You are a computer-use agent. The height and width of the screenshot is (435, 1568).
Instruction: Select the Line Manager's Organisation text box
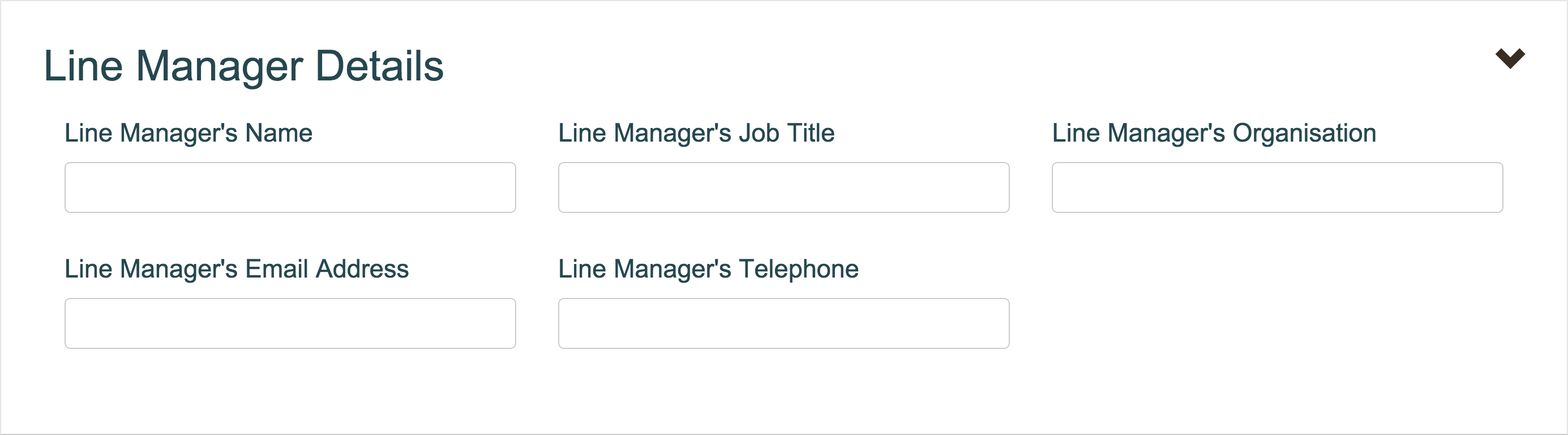coord(1277,187)
